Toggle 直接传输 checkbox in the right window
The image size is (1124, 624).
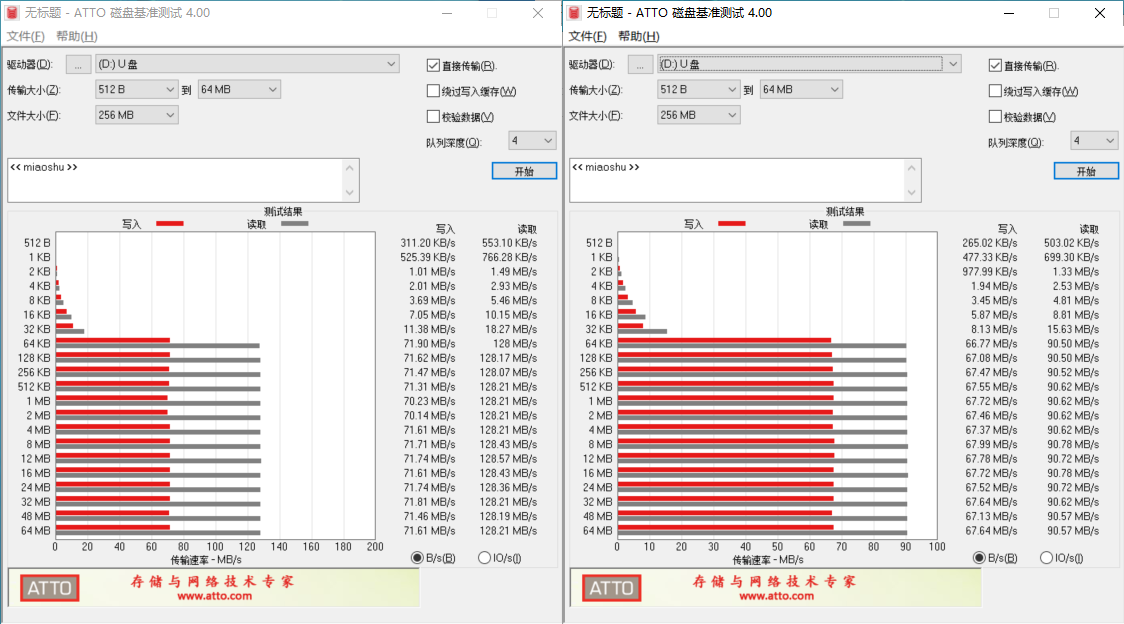tap(995, 65)
